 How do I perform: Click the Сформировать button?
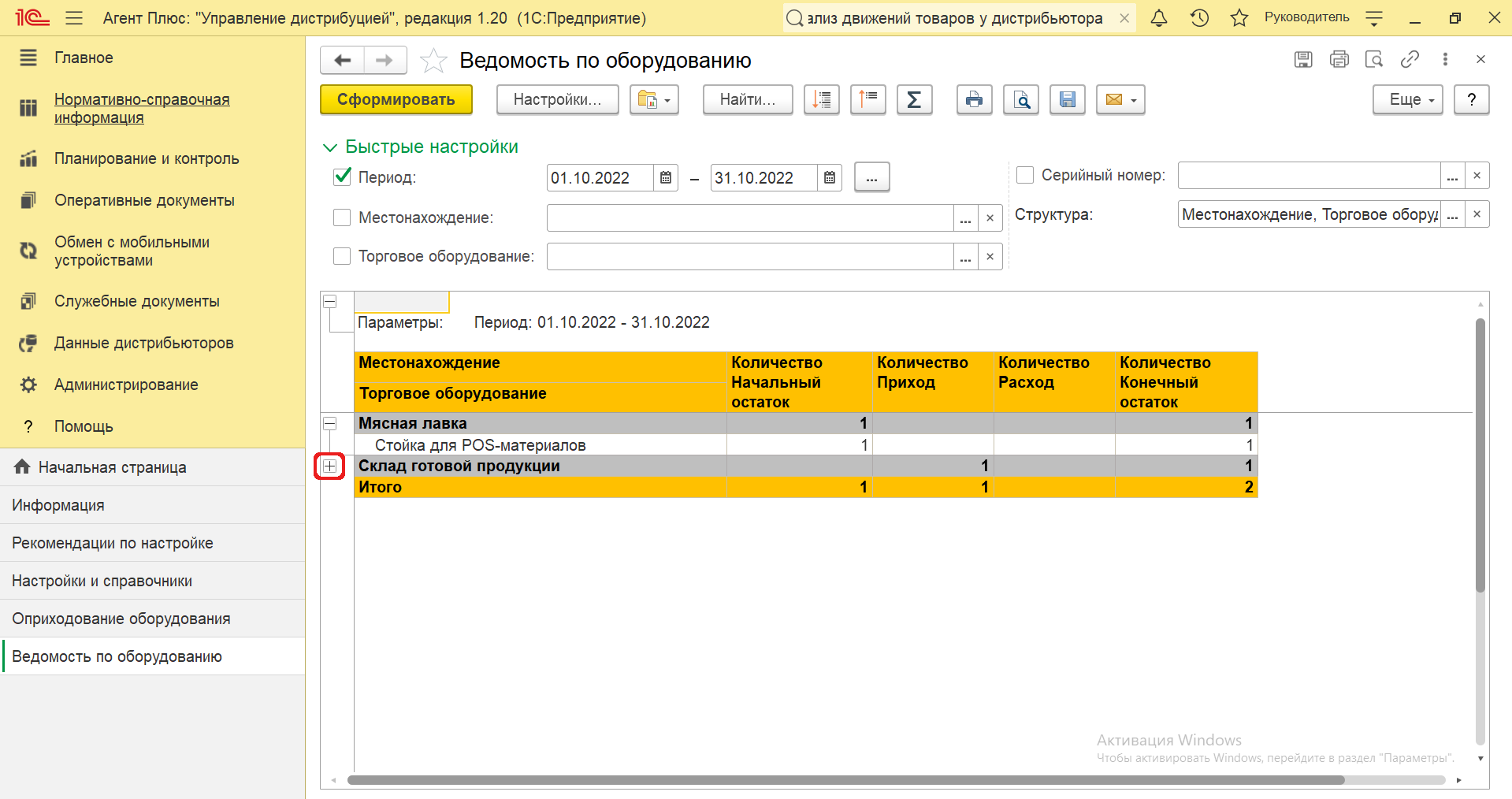pos(396,99)
